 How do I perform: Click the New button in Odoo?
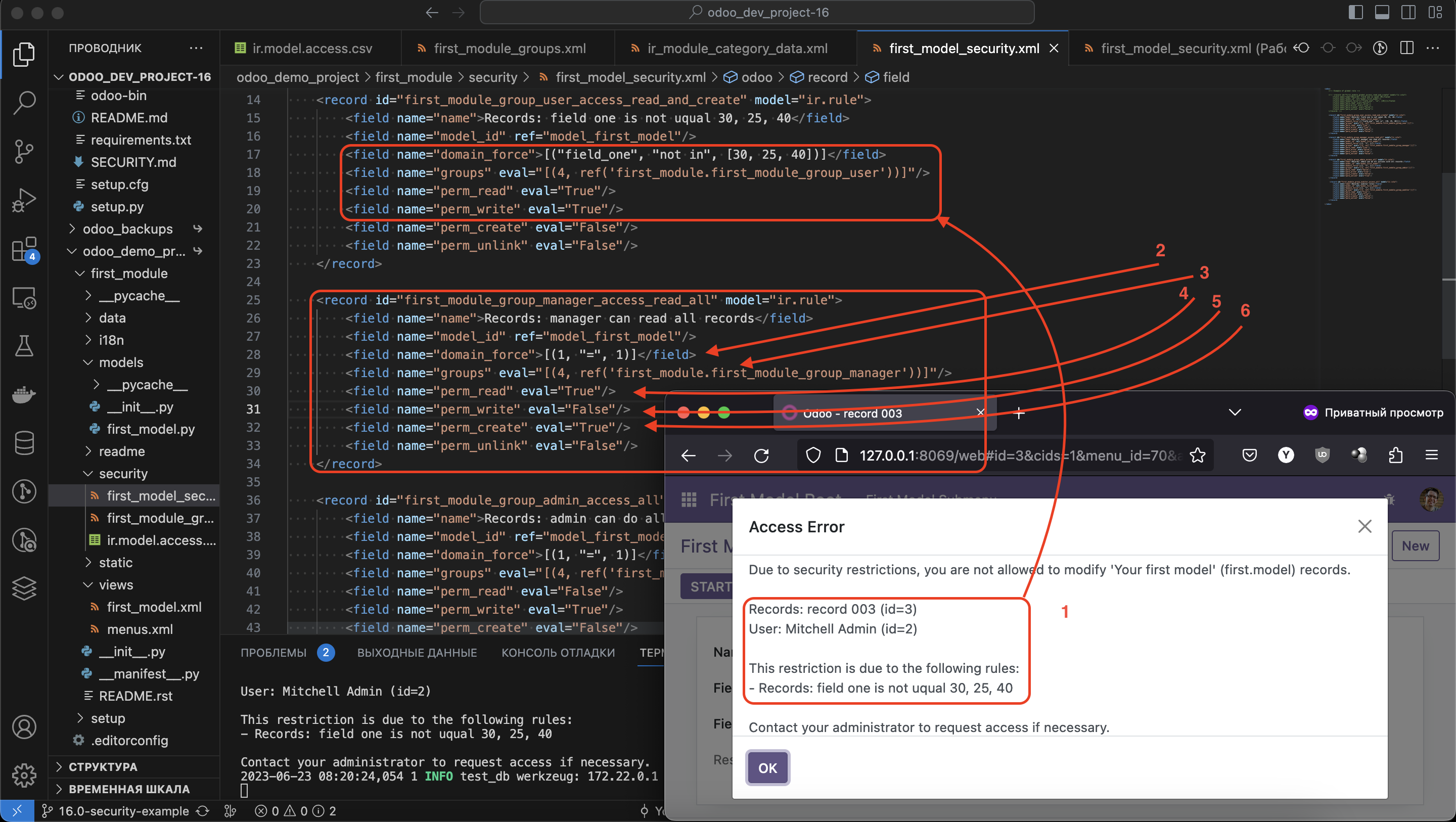pyautogui.click(x=1416, y=545)
